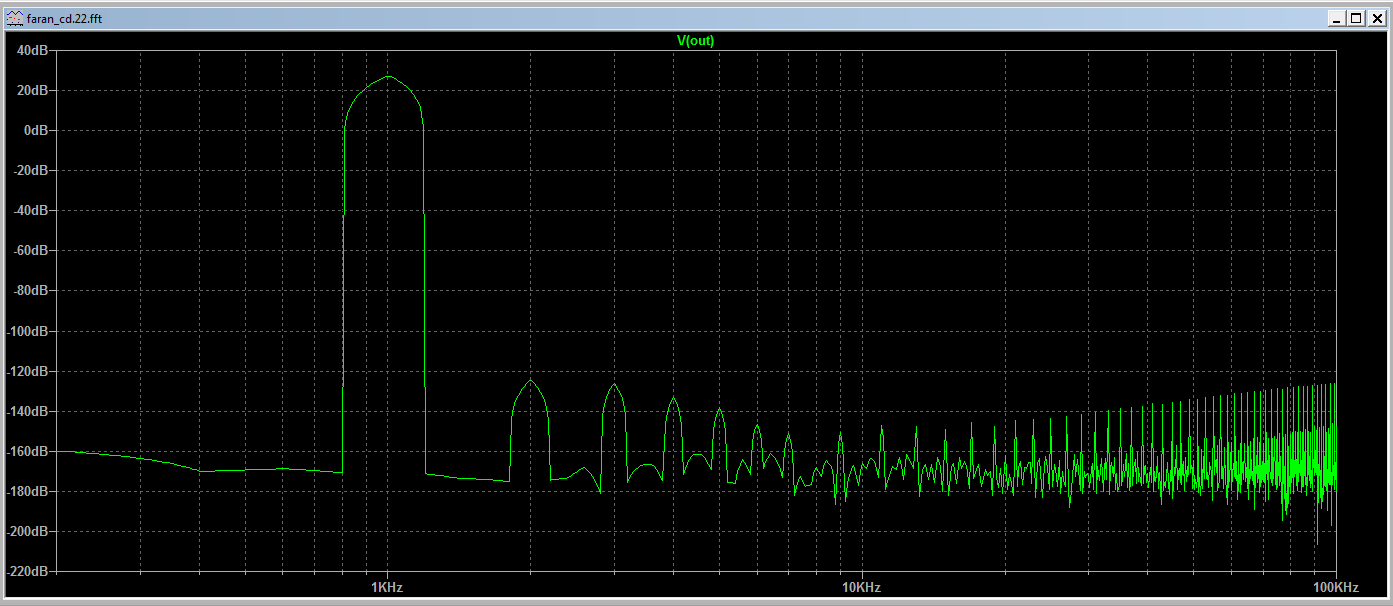The width and height of the screenshot is (1393, 606).
Task: Click the second harmonic peak near 2KHz
Action: 530,380
